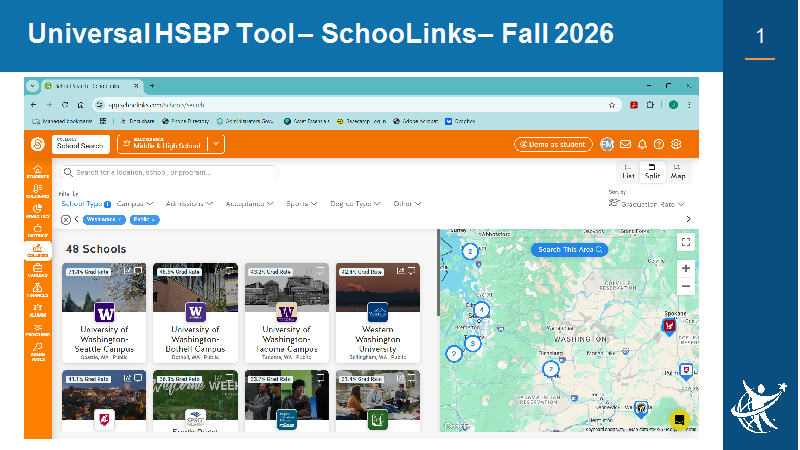
Task: Open the help question mark icon
Action: pyautogui.click(x=659, y=144)
